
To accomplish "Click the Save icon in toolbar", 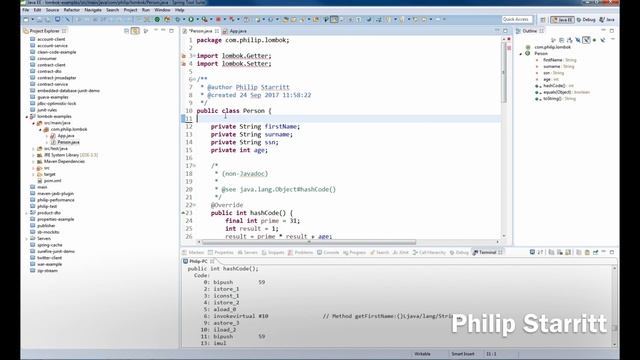I will pyautogui.click(x=40, y=20).
